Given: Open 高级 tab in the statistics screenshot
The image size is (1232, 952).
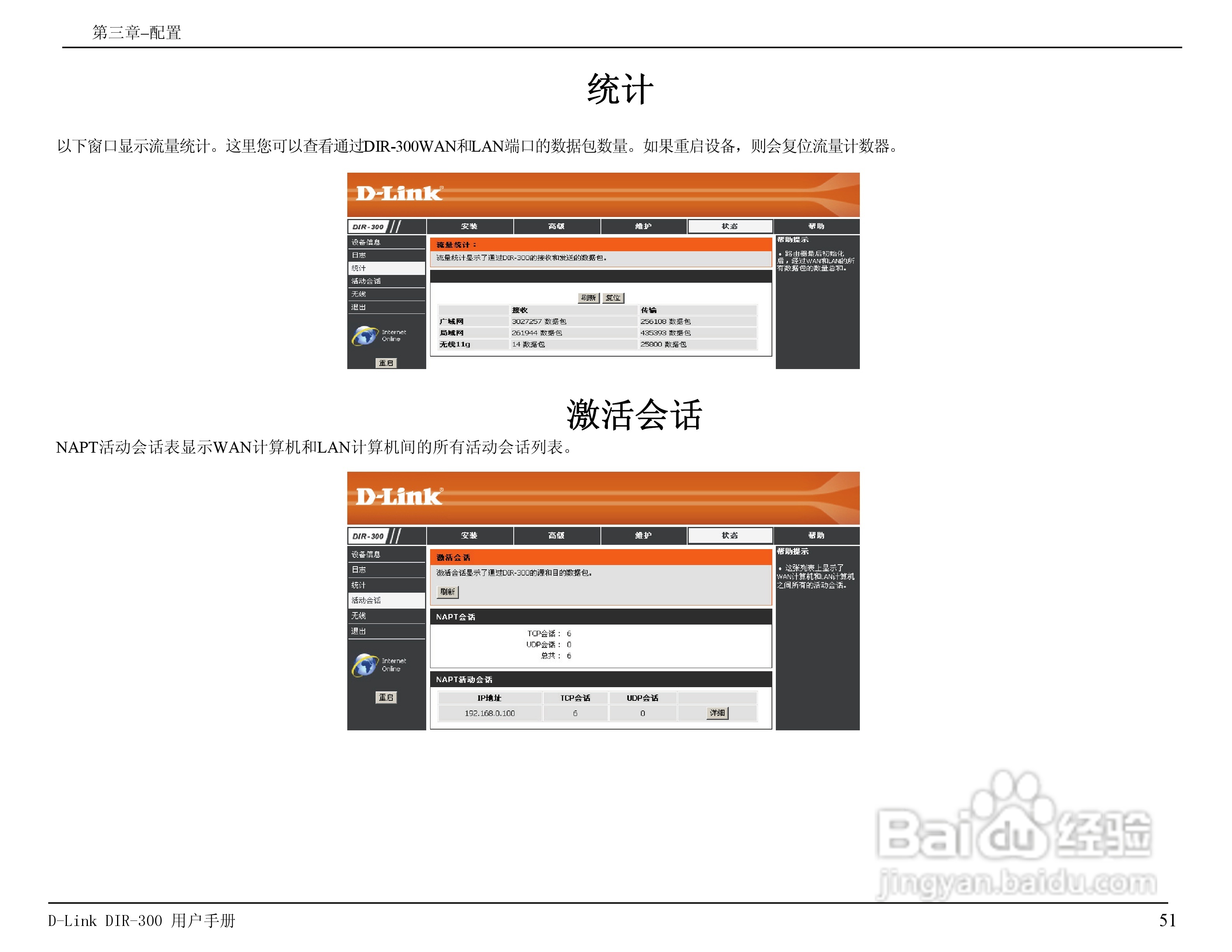Looking at the screenshot, I should pyautogui.click(x=556, y=226).
